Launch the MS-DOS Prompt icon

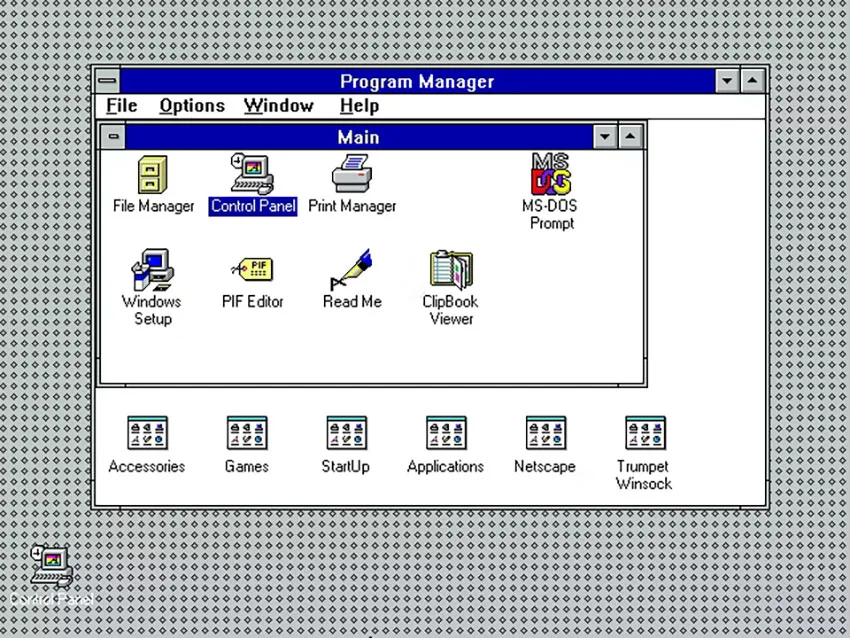pos(551,173)
